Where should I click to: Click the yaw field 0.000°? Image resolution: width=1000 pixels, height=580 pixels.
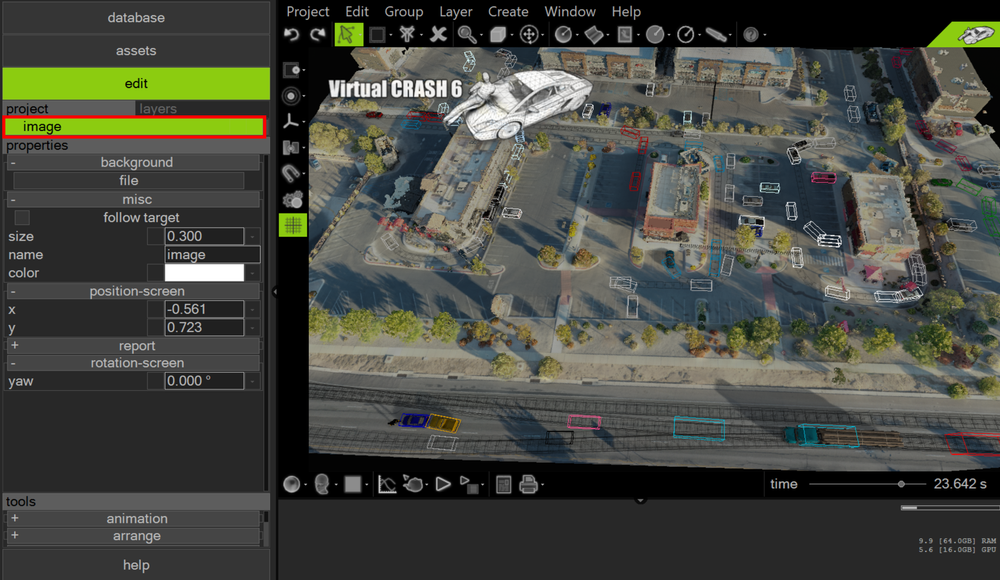(204, 381)
